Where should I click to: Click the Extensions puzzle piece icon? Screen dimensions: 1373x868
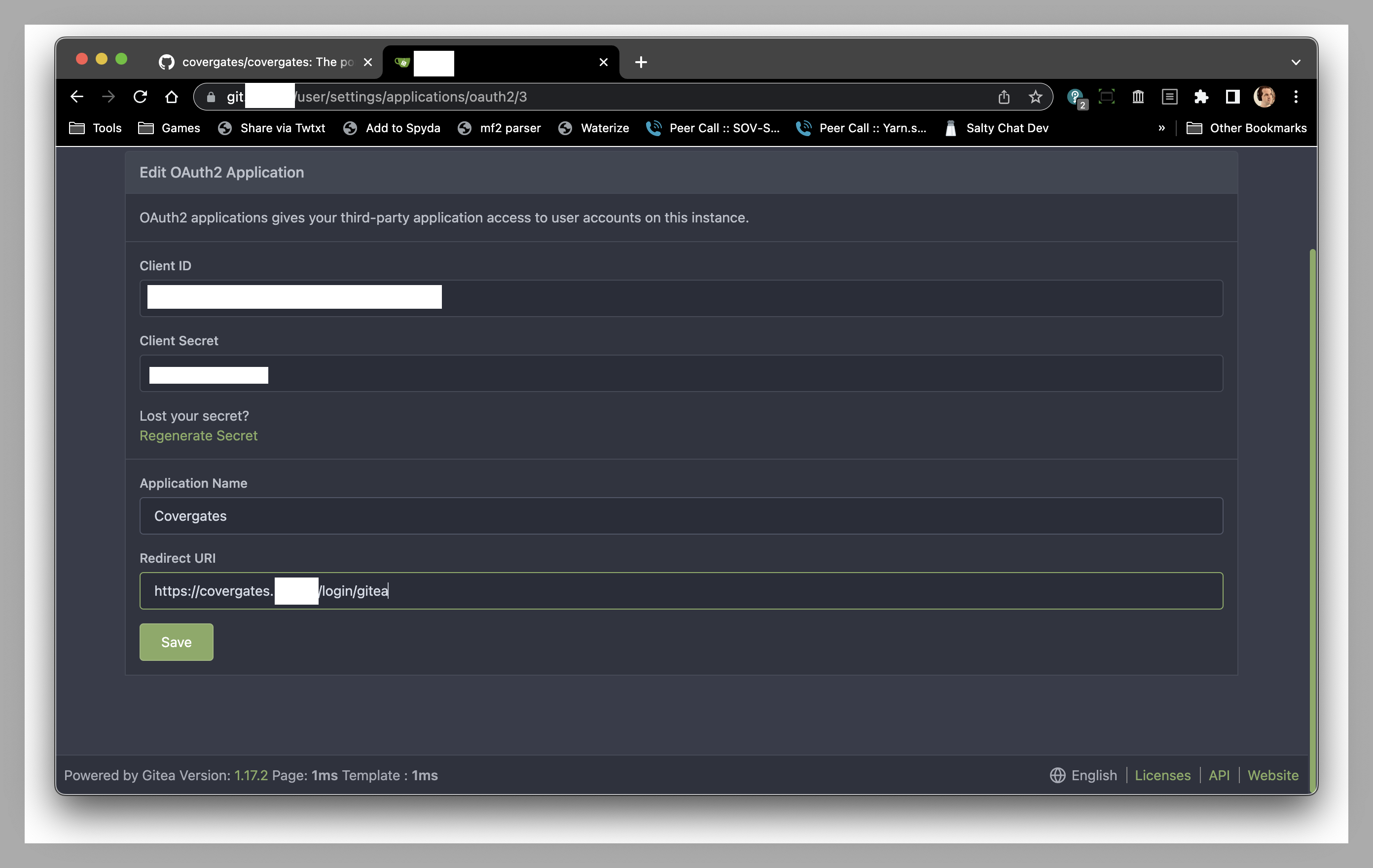pyautogui.click(x=1201, y=97)
